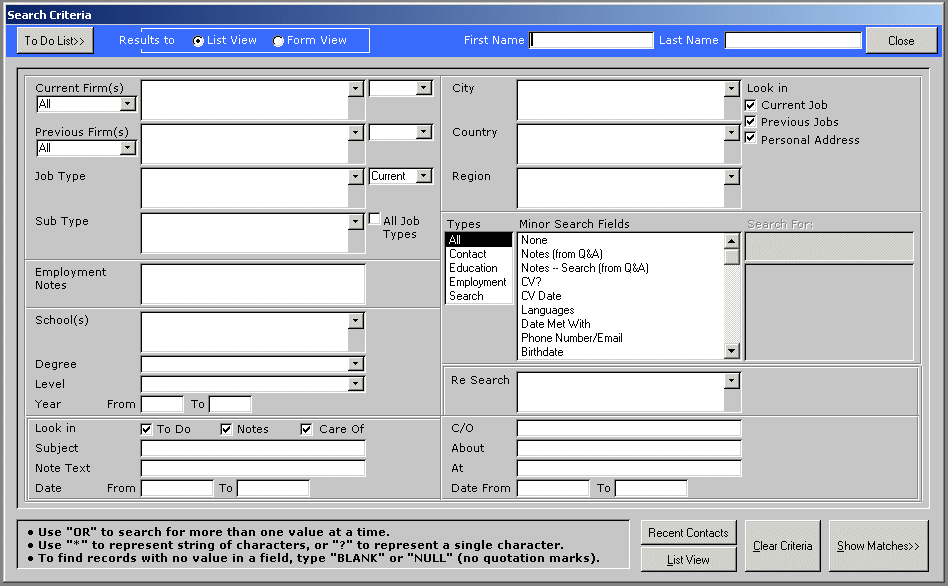Open Recent Contacts

688,533
